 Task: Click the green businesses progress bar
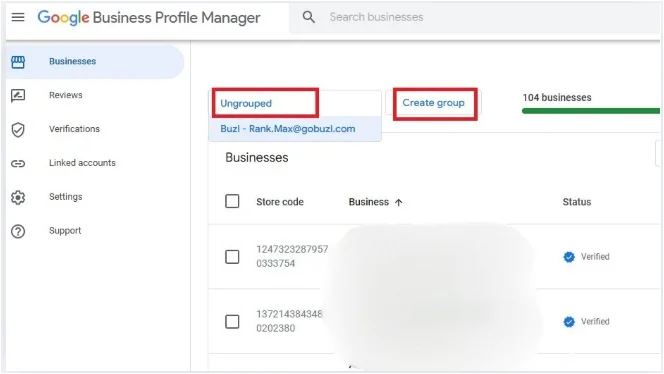click(x=591, y=111)
